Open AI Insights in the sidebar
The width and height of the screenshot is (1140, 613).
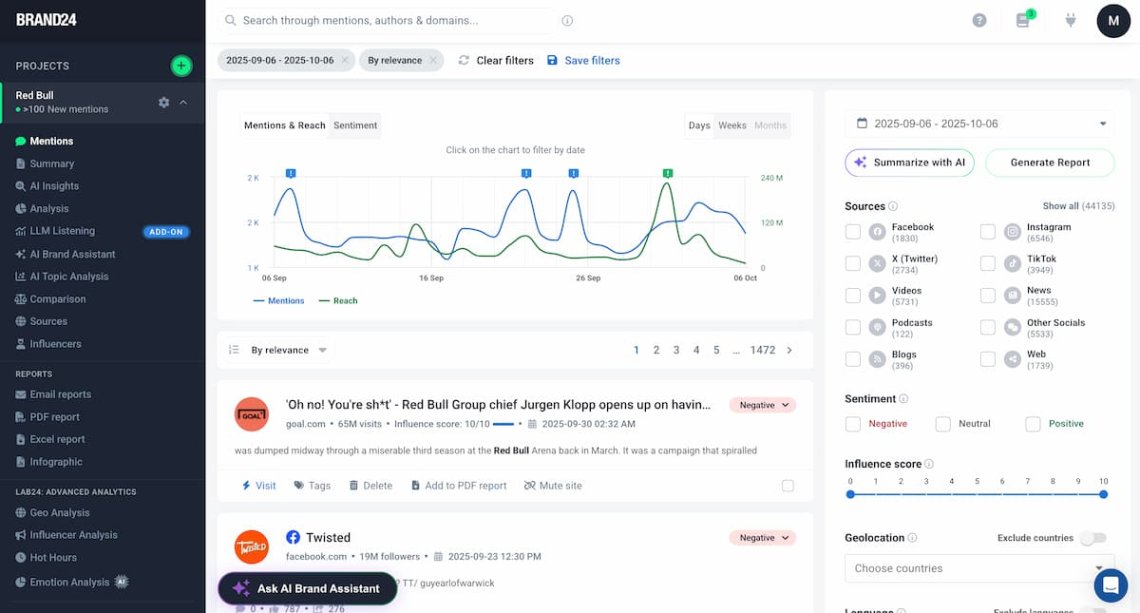[54, 186]
